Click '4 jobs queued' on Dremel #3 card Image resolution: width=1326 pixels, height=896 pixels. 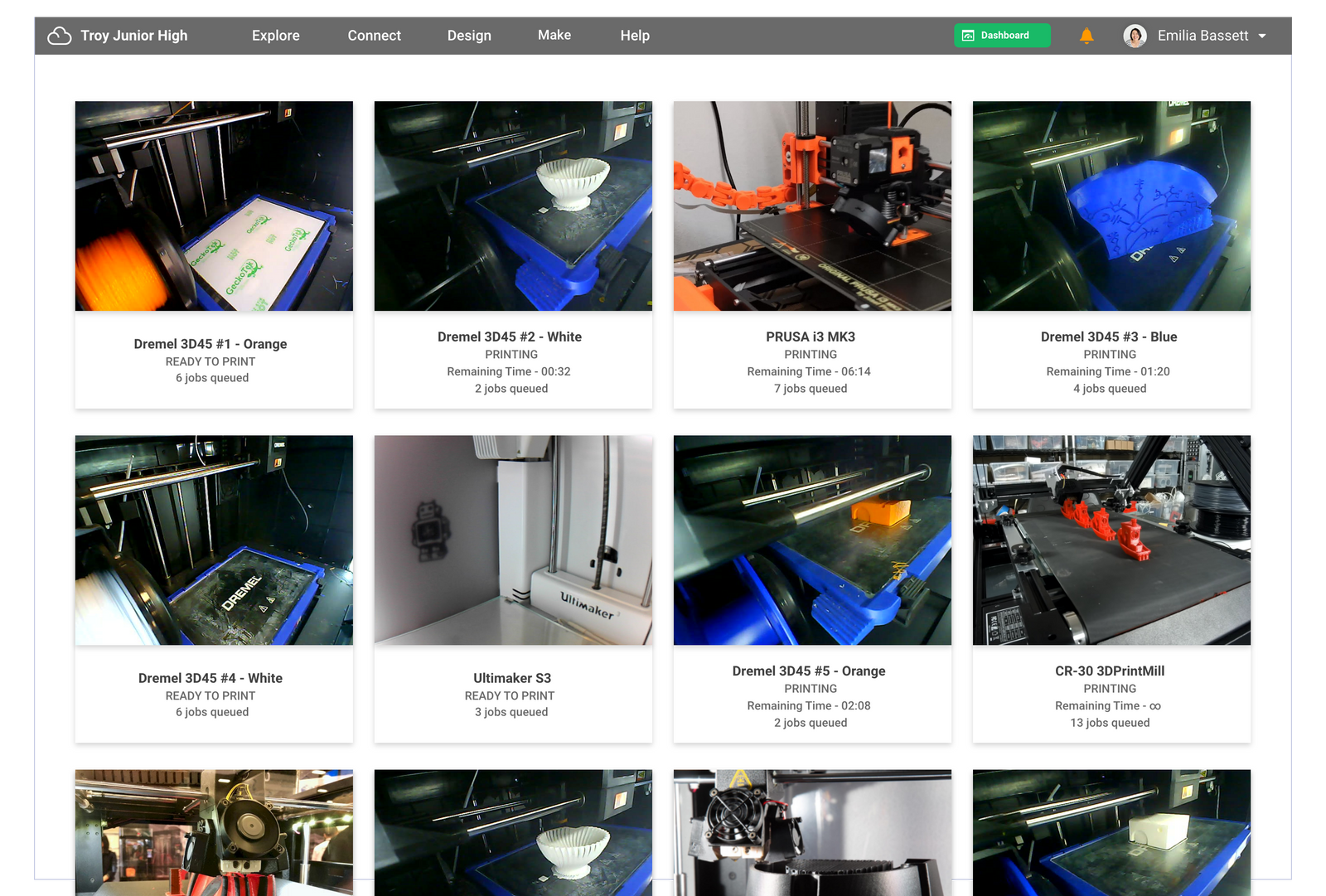click(1110, 389)
